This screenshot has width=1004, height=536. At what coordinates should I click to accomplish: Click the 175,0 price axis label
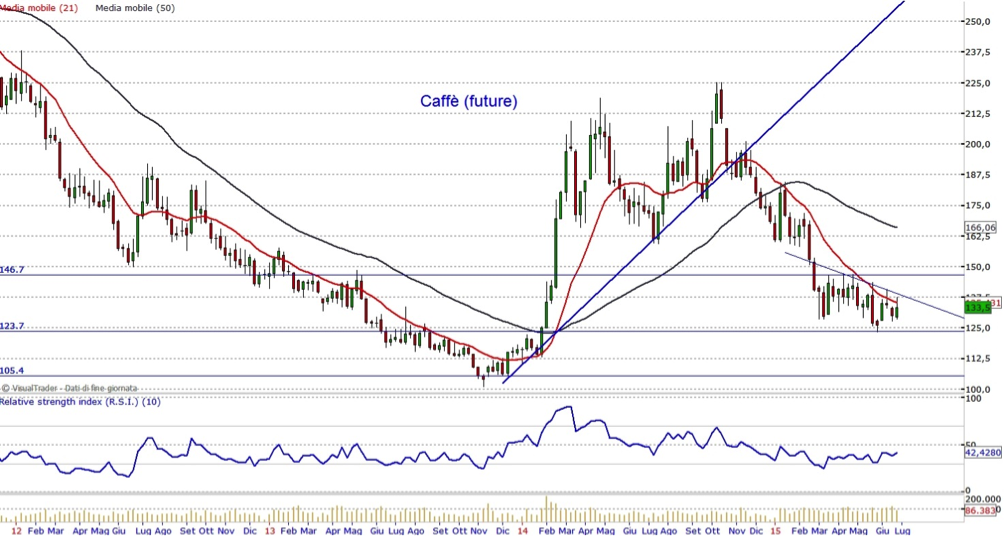point(977,206)
